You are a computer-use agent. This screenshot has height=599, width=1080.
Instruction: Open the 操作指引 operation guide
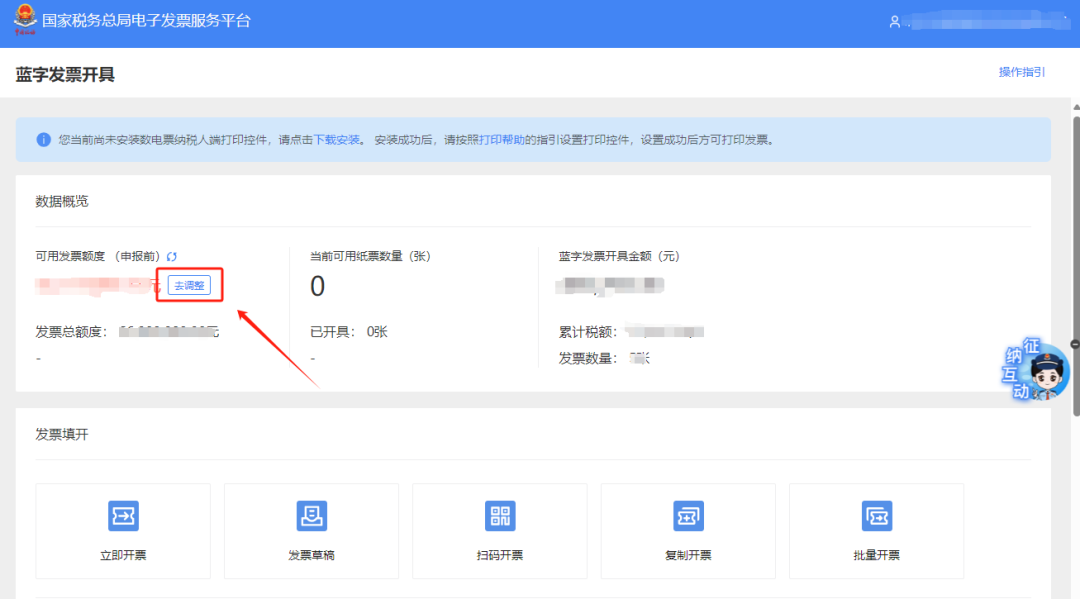point(1022,72)
